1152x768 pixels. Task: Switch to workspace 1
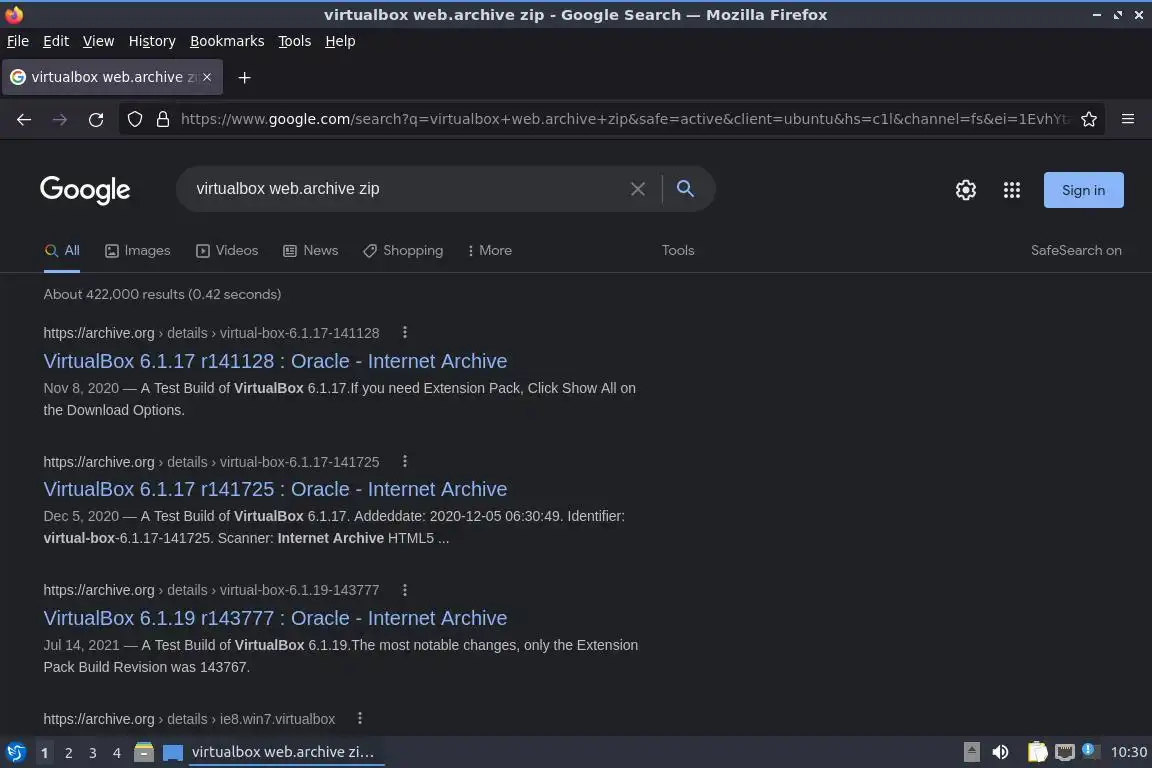(x=44, y=753)
